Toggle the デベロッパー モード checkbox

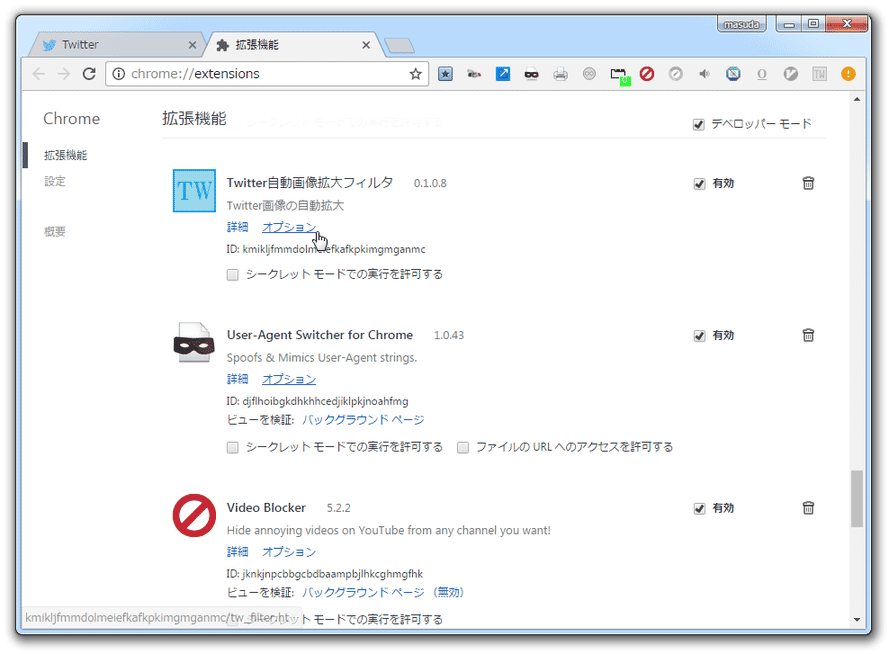tap(698, 124)
